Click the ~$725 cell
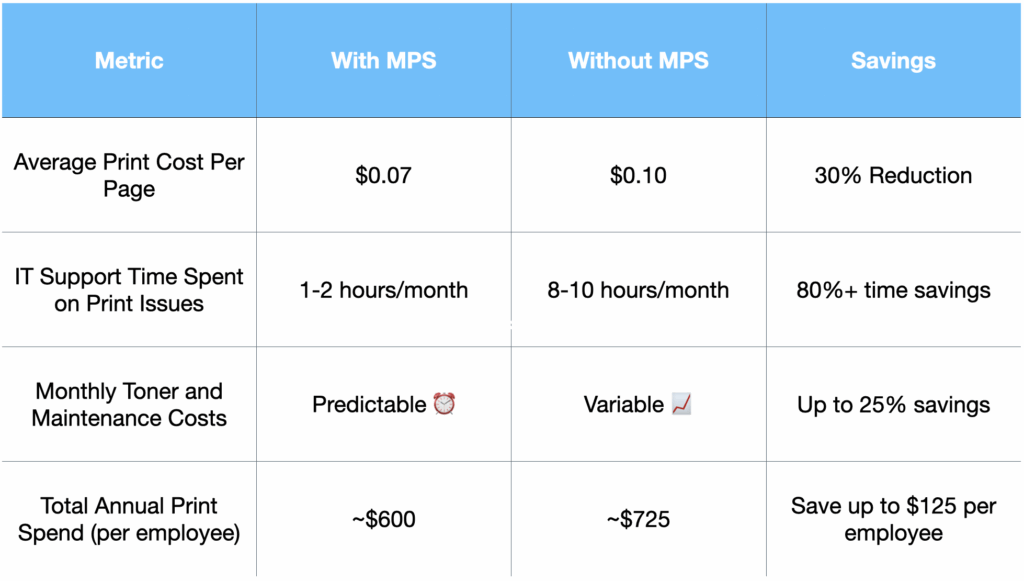The height and width of the screenshot is (581, 1024). pyautogui.click(x=638, y=520)
